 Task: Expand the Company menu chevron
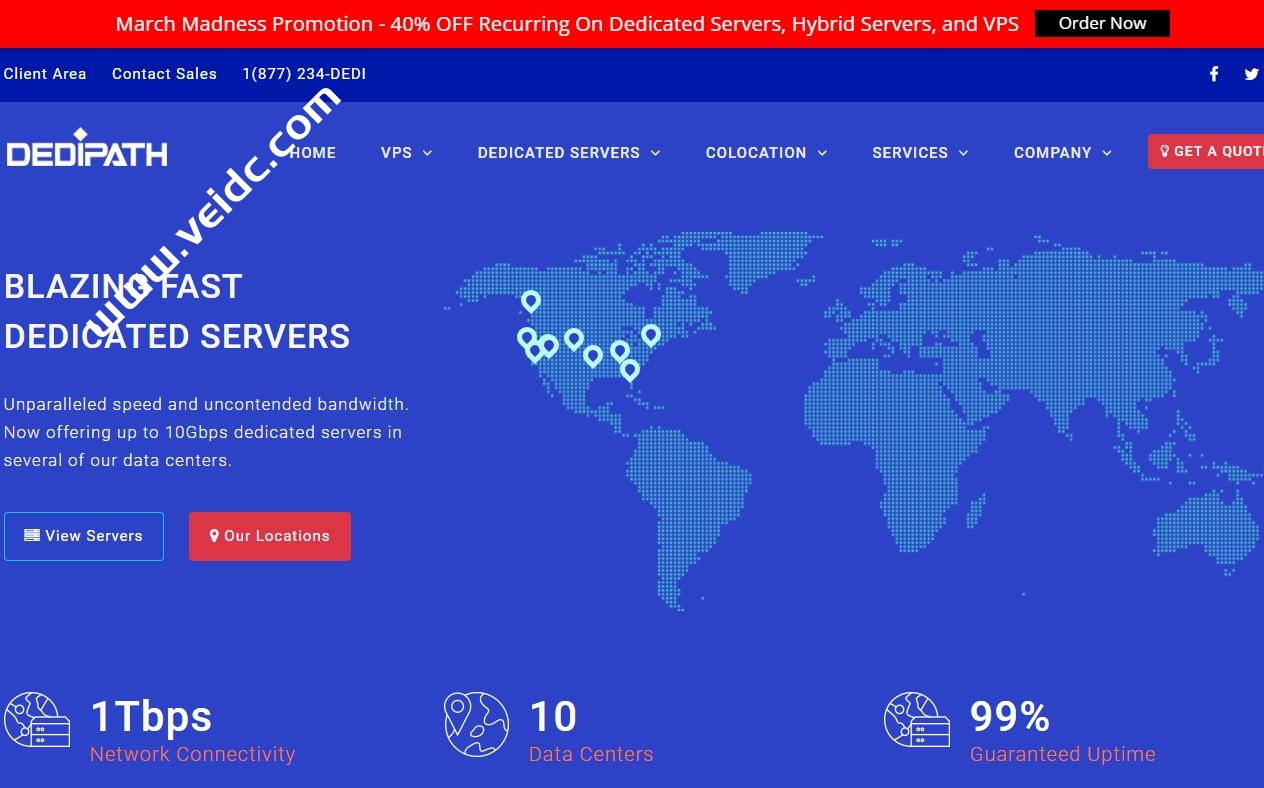coord(1107,153)
